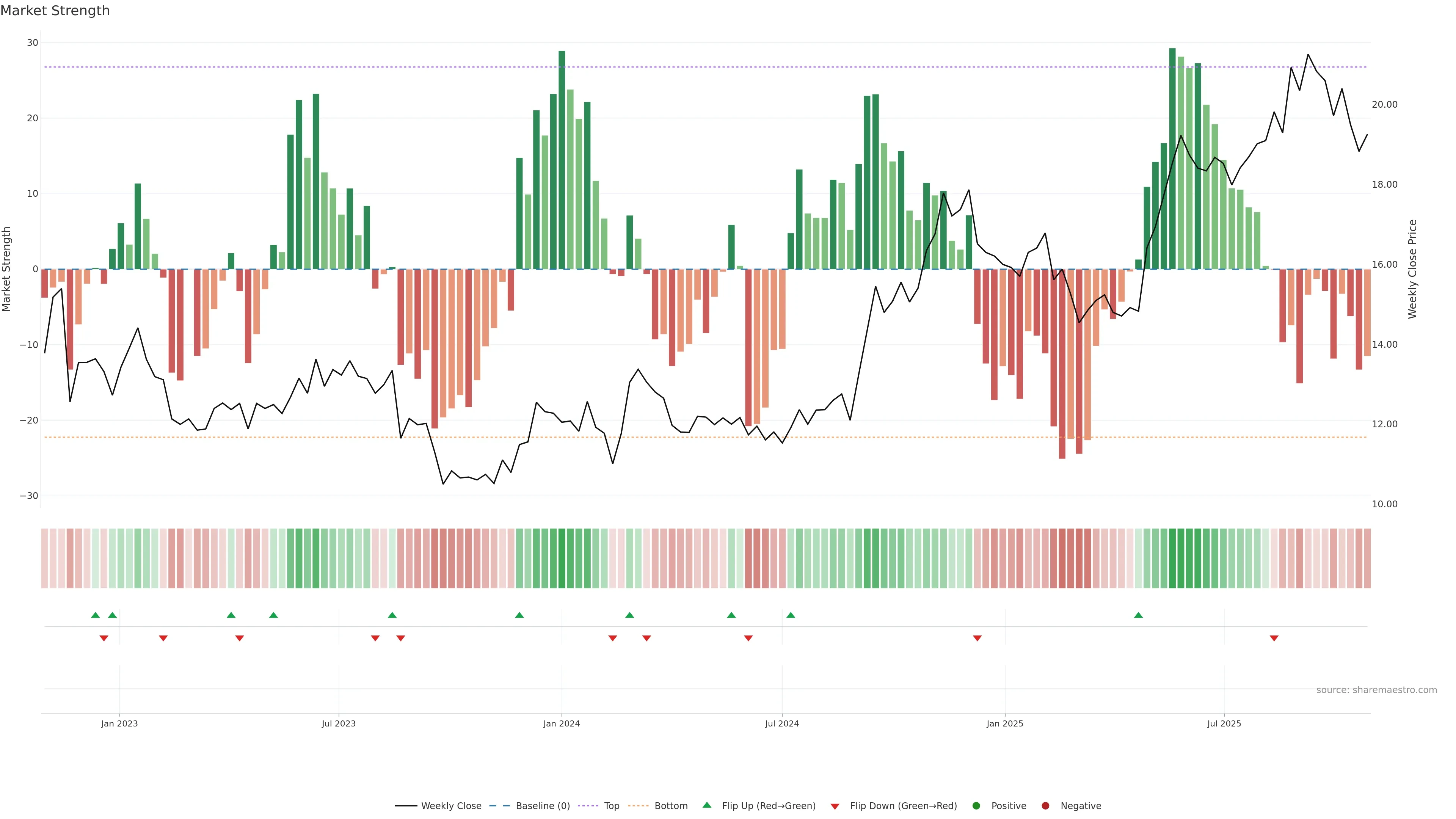Click the last red flip-down marker after Jul 2025
Image resolution: width=1456 pixels, height=819 pixels.
1274,638
